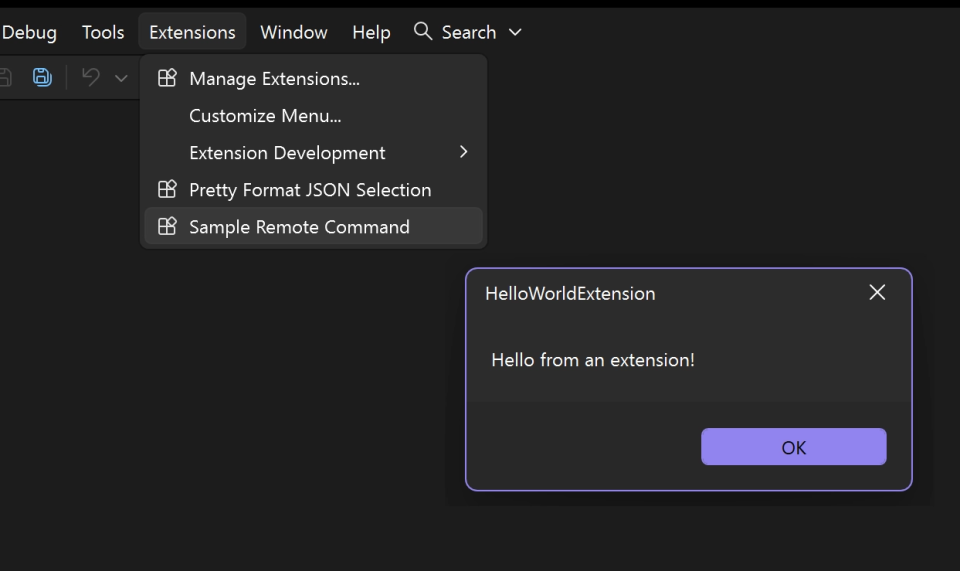
Task: Click the Search magnifier icon
Action: tap(422, 31)
